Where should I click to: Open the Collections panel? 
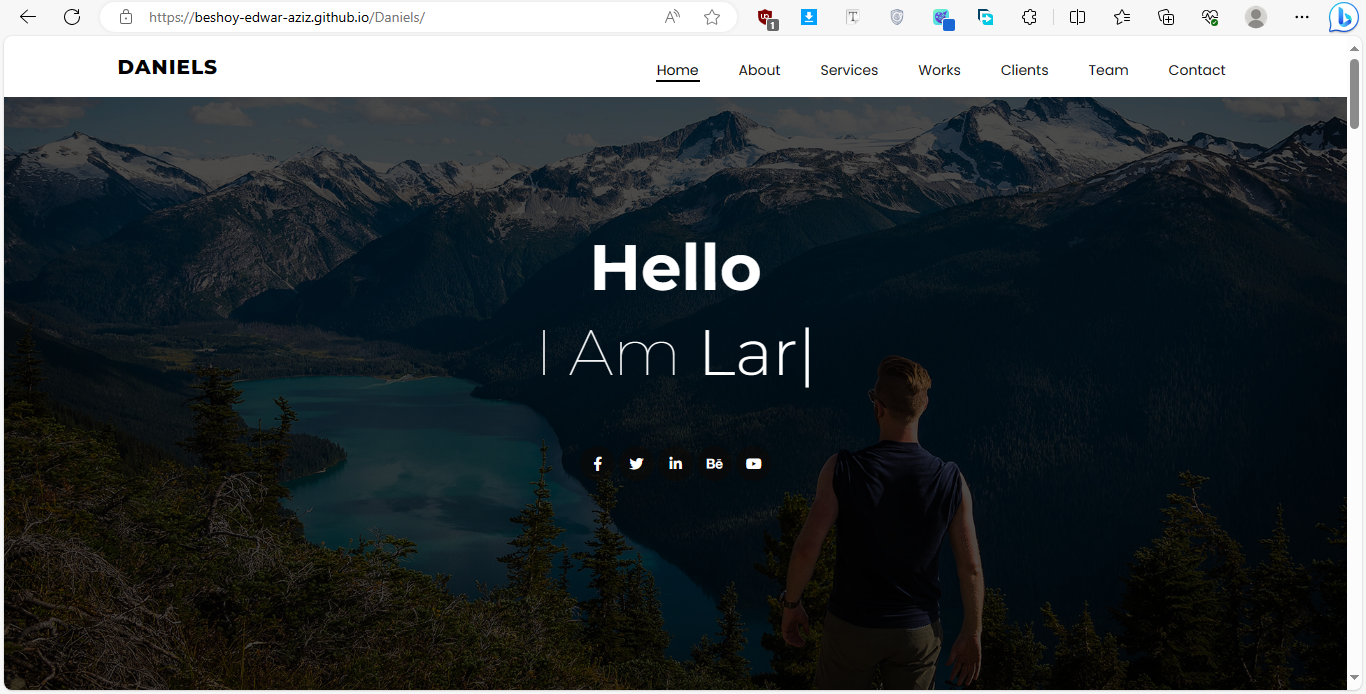click(x=1166, y=17)
